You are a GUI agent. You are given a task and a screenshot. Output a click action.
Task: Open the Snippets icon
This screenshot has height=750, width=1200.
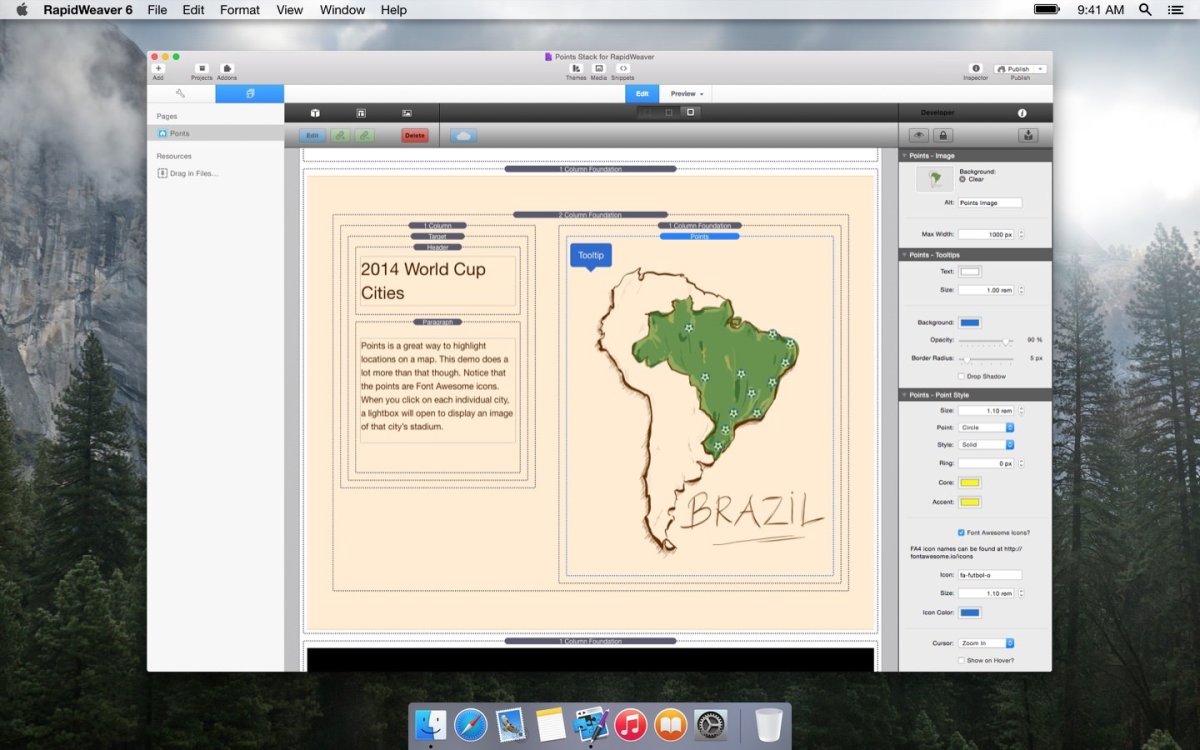[x=623, y=69]
